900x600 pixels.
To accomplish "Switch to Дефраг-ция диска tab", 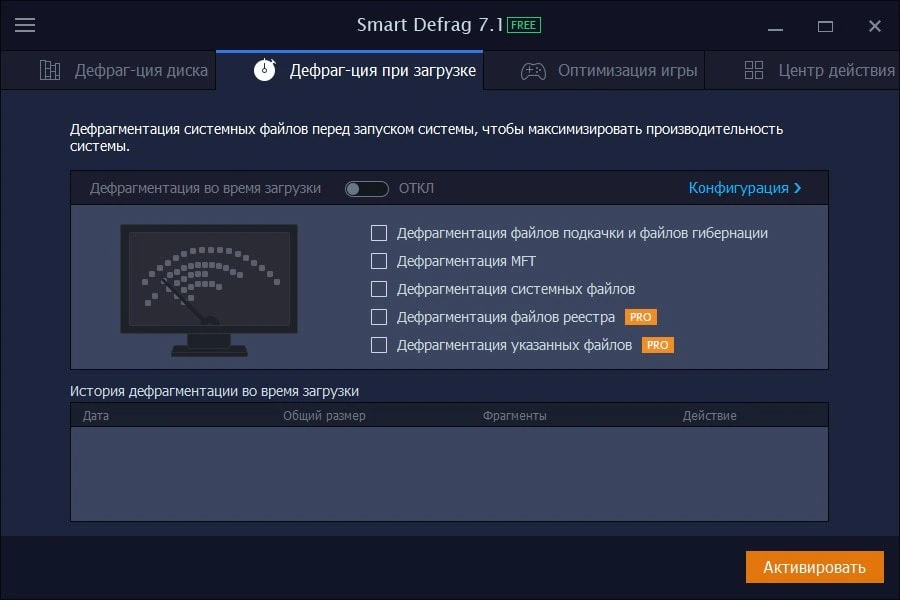I will click(x=108, y=70).
